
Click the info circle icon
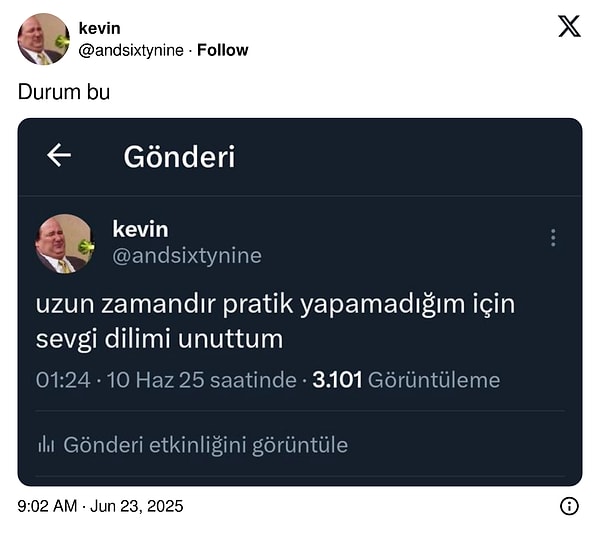[x=569, y=506]
